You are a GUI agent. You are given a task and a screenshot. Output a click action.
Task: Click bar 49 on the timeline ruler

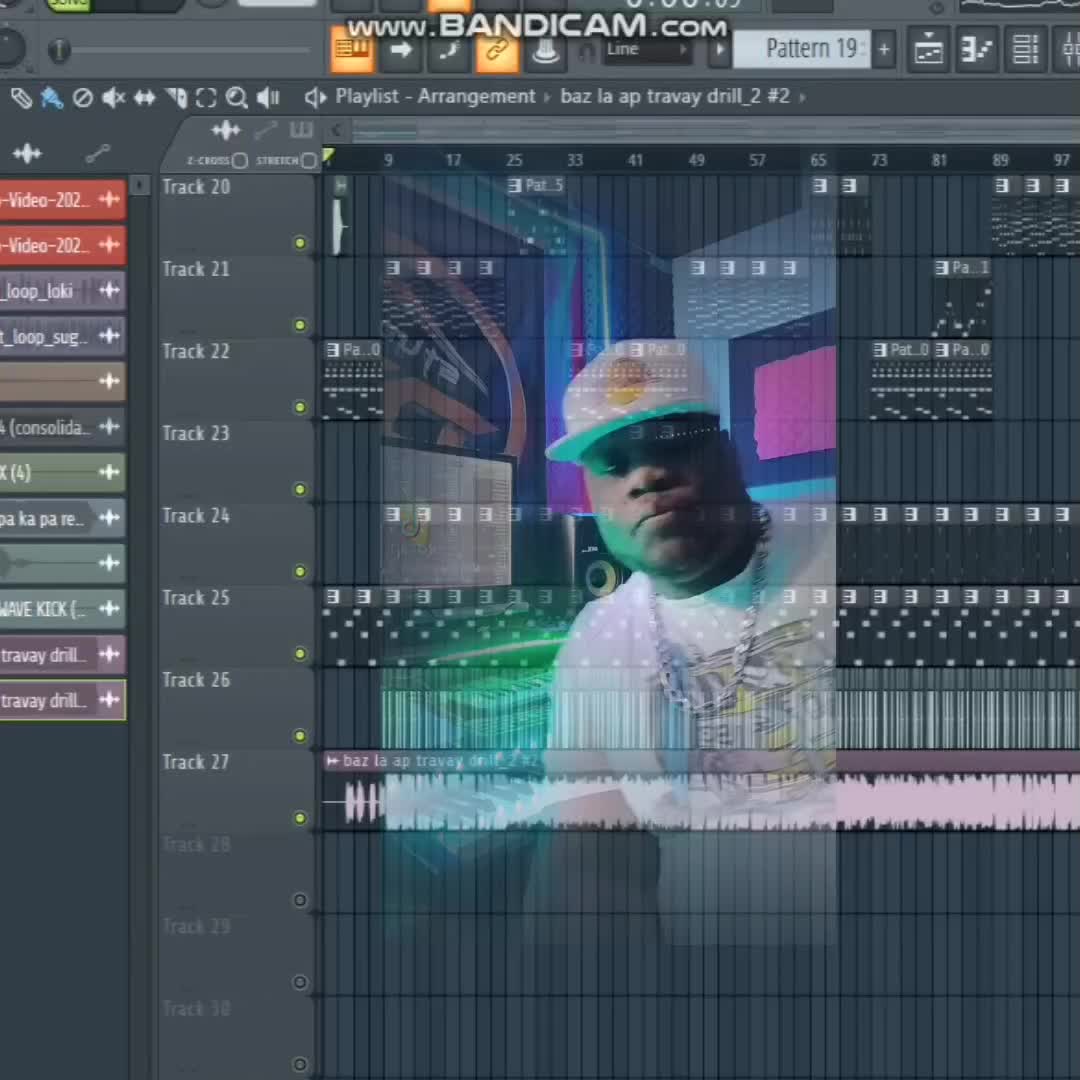point(696,160)
